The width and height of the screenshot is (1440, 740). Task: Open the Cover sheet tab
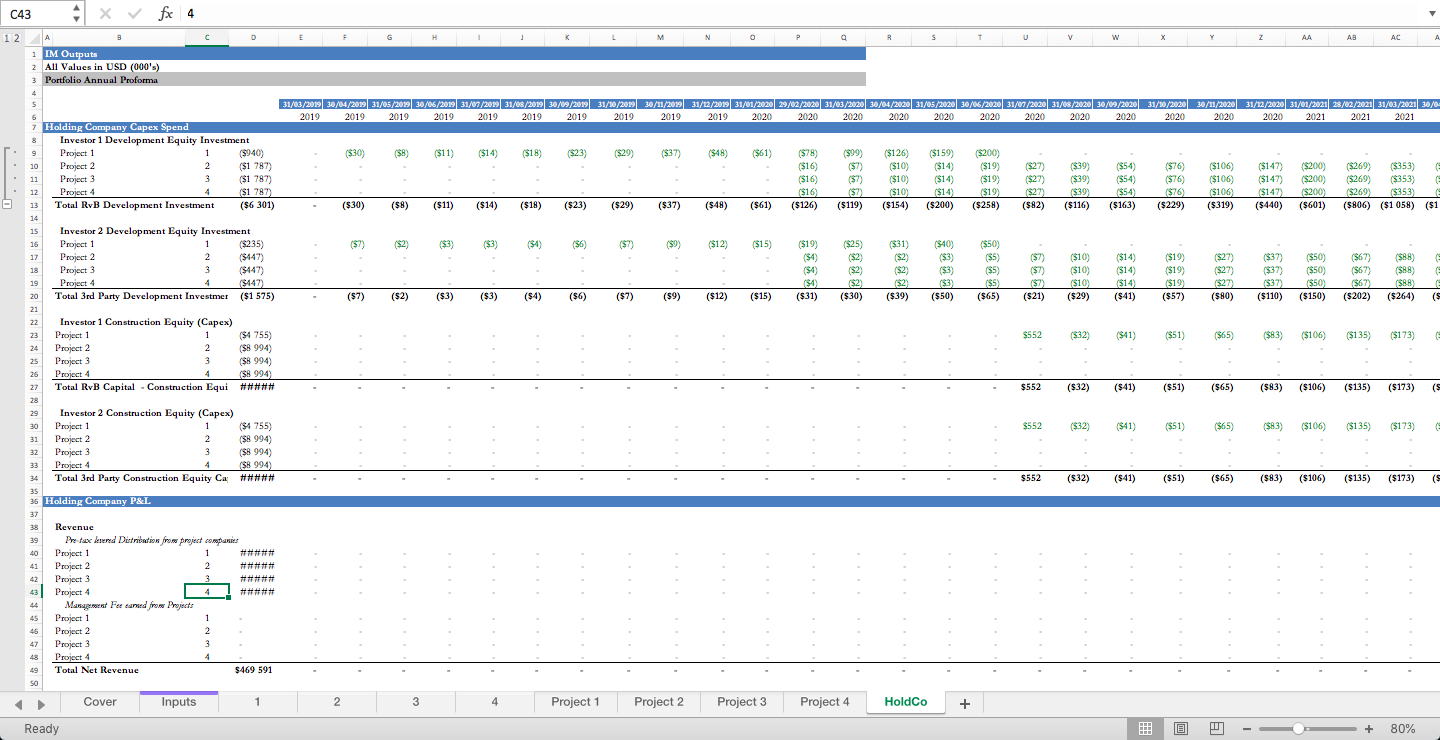click(x=100, y=702)
